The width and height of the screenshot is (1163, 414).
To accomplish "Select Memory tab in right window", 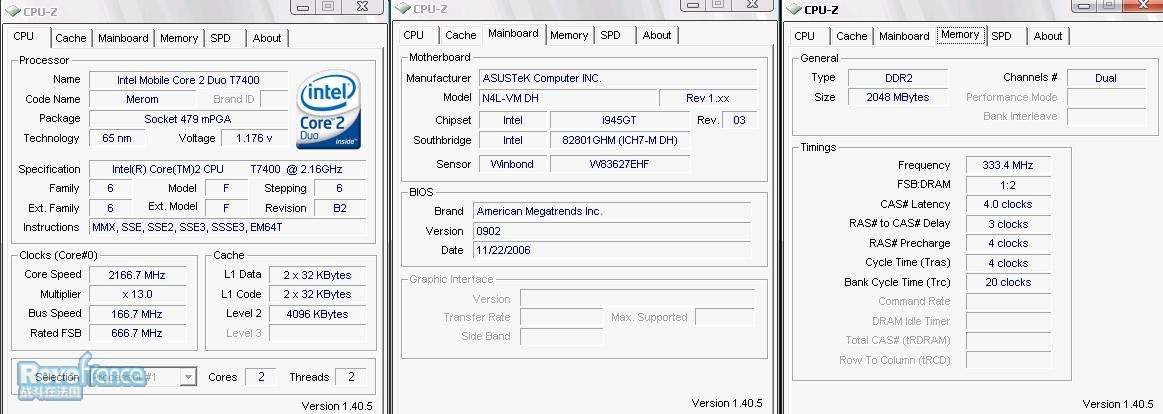I will (961, 34).
